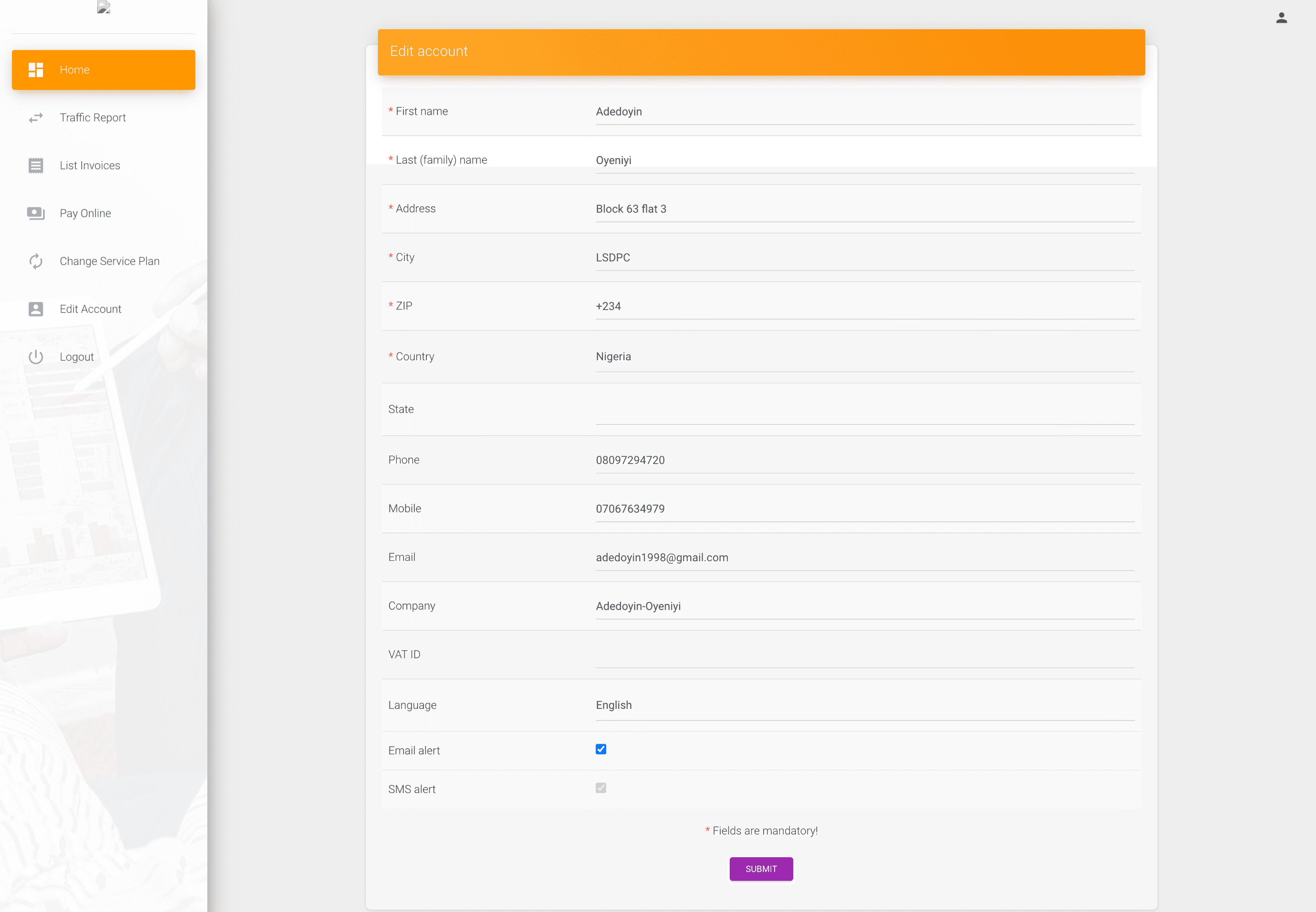The image size is (1316, 912).
Task: Open Traffic Report menu item
Action: (x=92, y=118)
